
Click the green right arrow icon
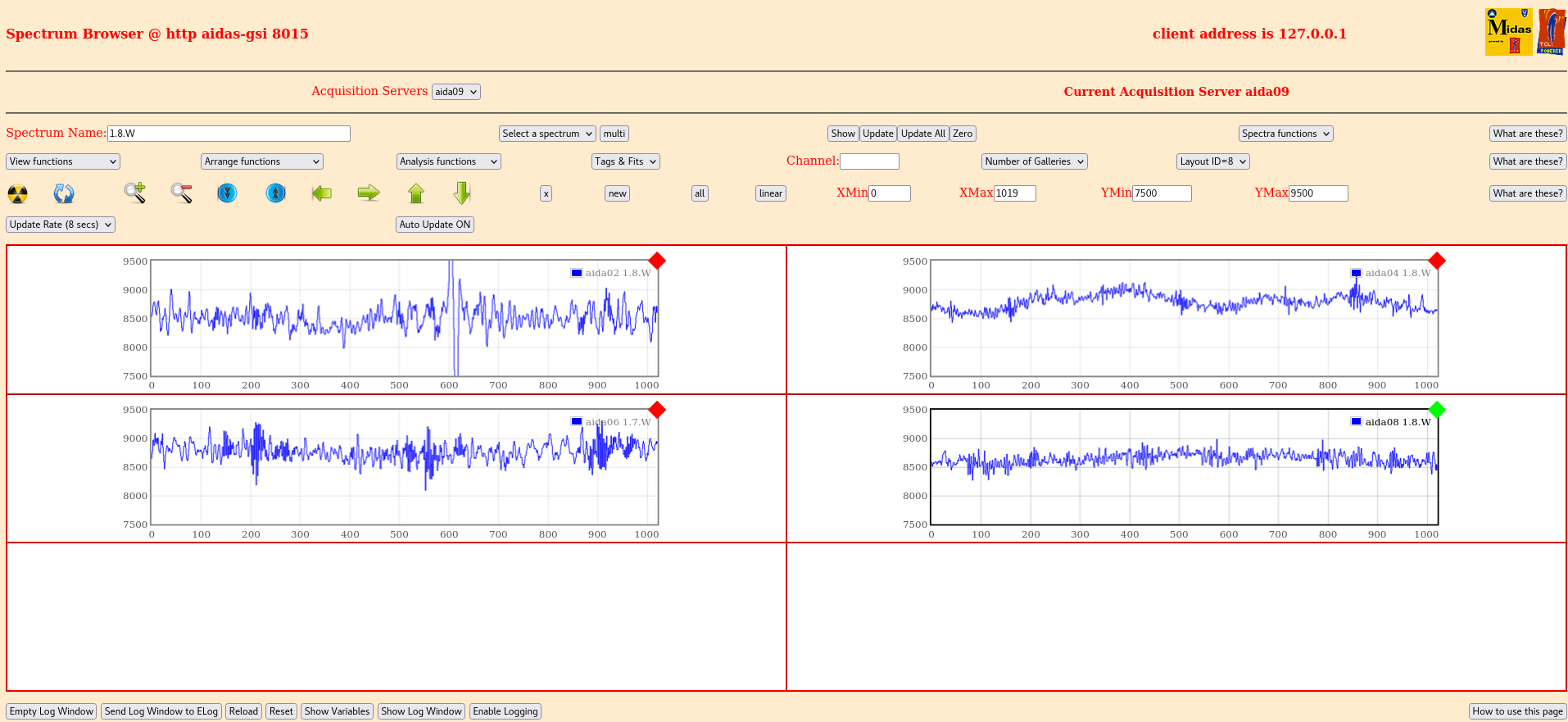click(369, 193)
